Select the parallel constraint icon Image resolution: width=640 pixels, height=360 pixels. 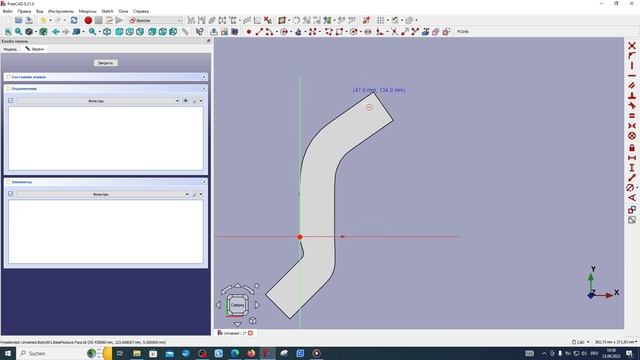click(x=632, y=85)
